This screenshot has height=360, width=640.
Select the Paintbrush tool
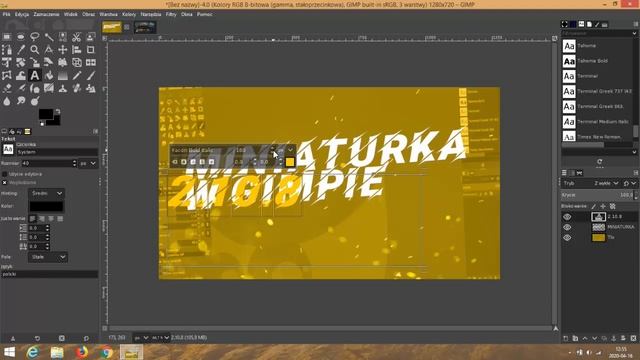[x=90, y=75]
